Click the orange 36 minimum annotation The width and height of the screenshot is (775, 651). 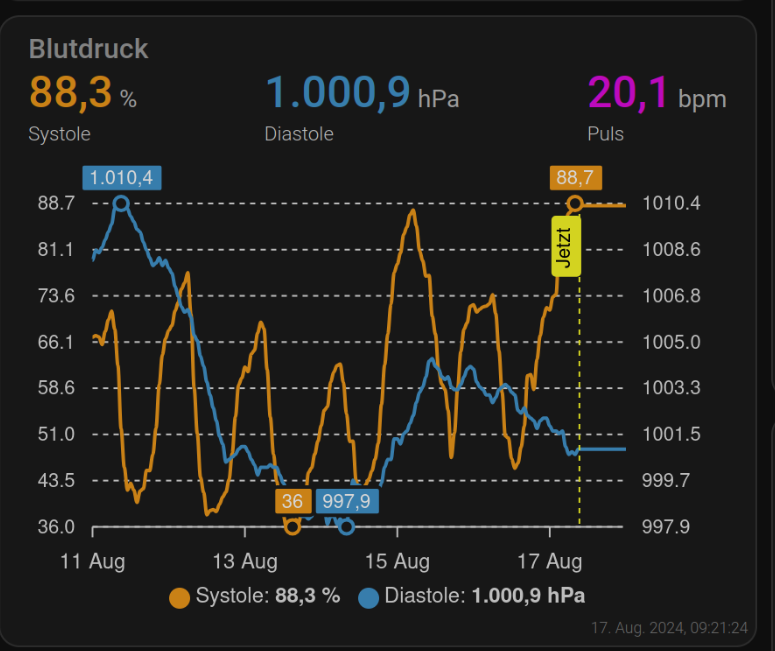pyautogui.click(x=292, y=501)
